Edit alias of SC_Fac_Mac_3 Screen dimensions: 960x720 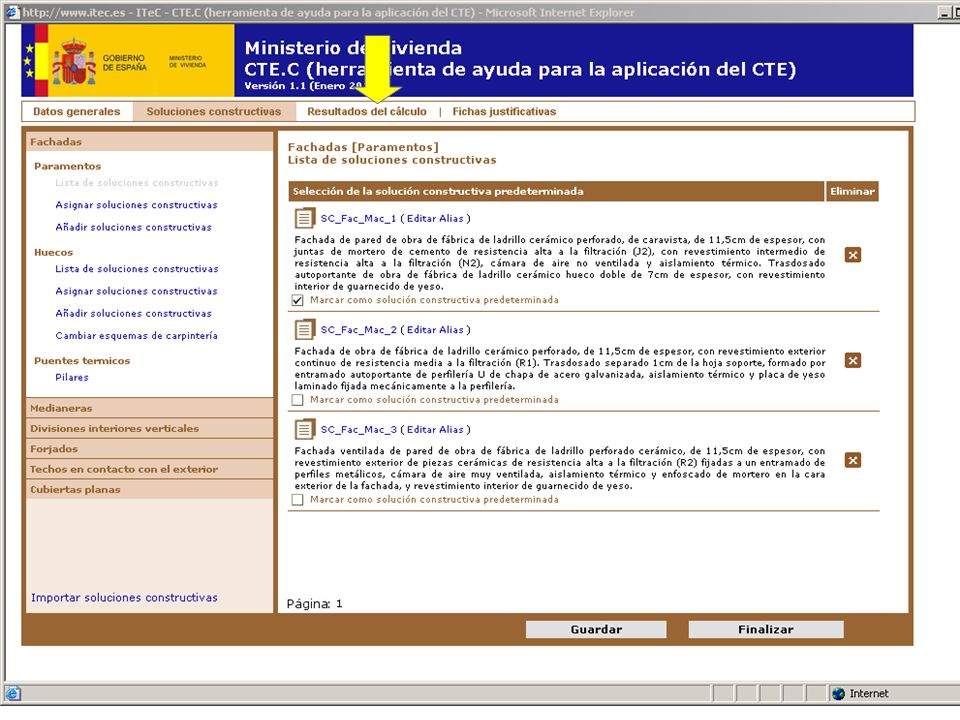[435, 429]
